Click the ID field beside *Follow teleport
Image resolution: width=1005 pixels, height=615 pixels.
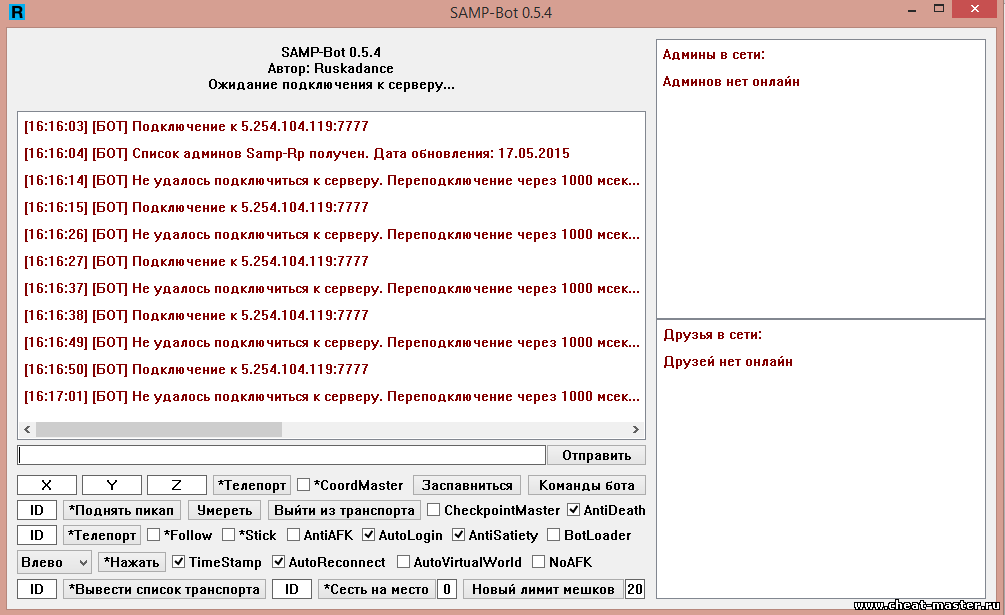pos(37,535)
